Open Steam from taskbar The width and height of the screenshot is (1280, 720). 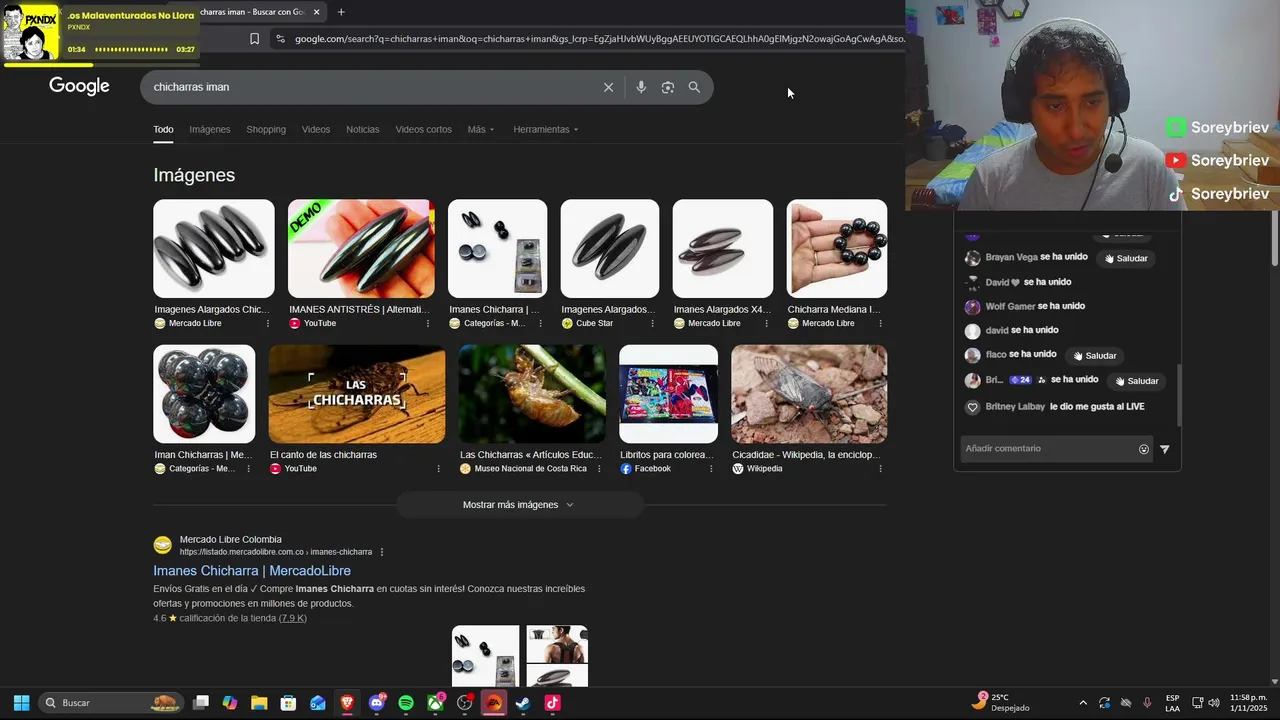click(523, 703)
